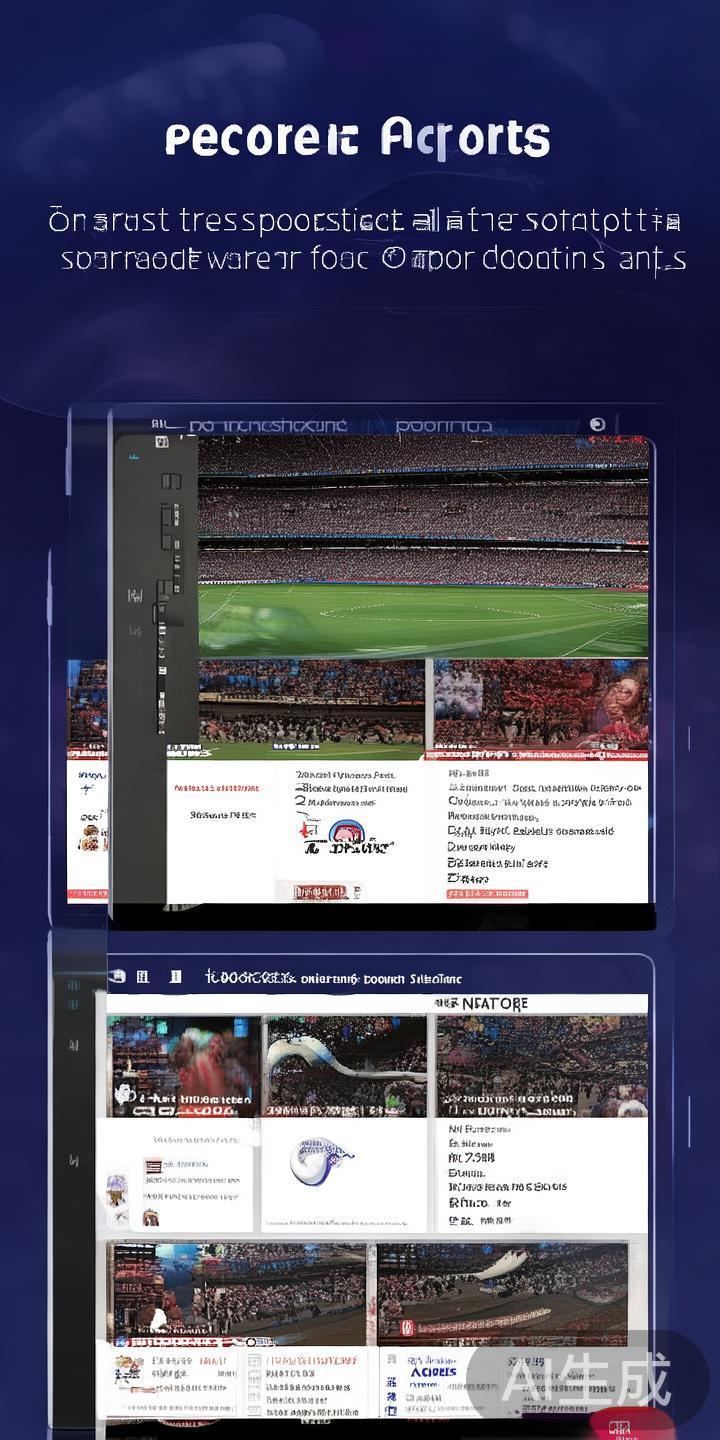Select the top title tab in first window

268,426
